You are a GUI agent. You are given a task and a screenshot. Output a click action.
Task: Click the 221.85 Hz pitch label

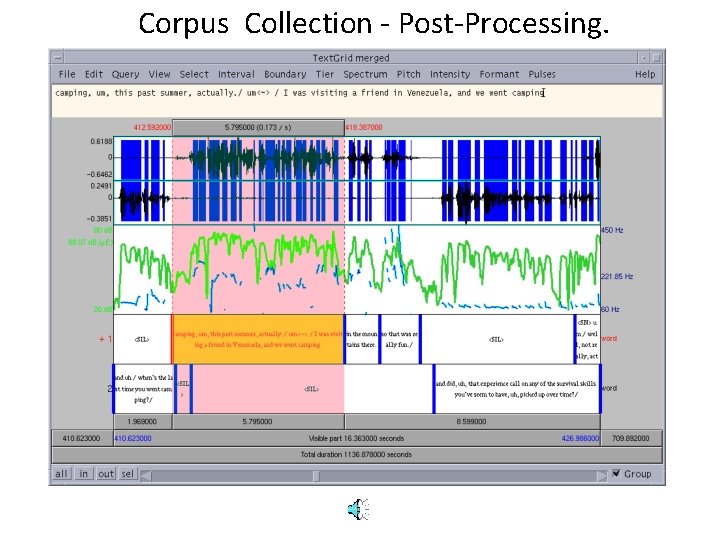pyautogui.click(x=617, y=276)
